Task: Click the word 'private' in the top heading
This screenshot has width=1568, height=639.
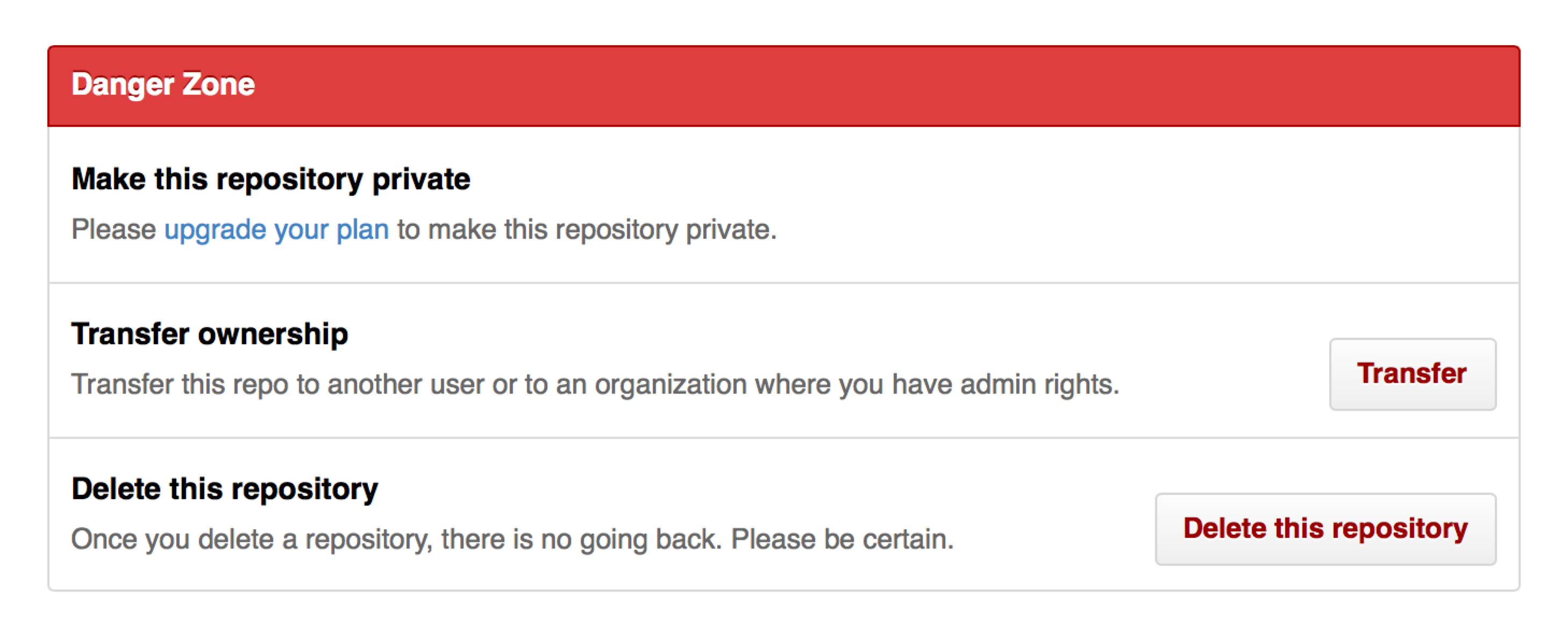Action: [x=421, y=179]
